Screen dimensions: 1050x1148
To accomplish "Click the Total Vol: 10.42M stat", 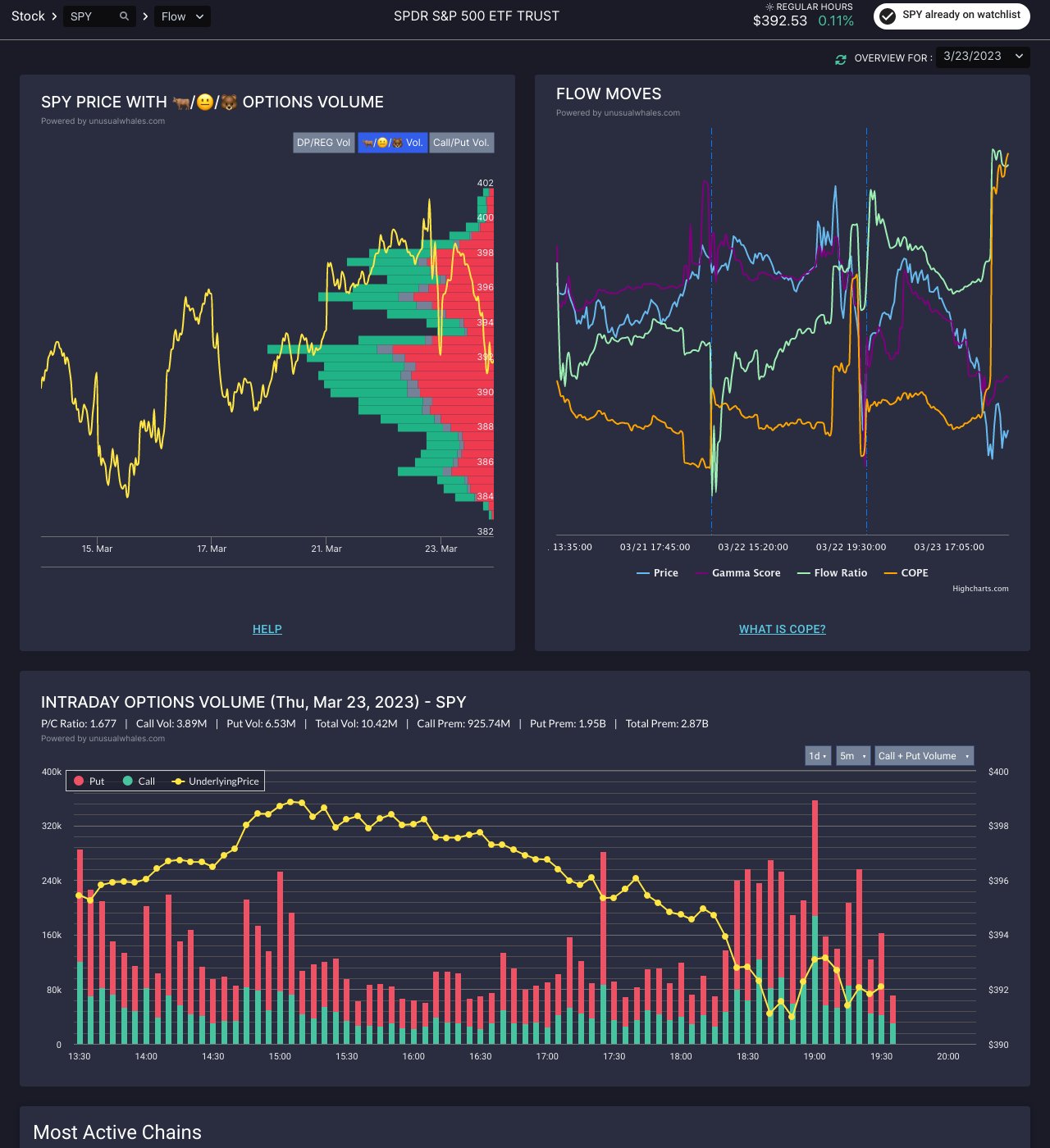I will coord(356,724).
